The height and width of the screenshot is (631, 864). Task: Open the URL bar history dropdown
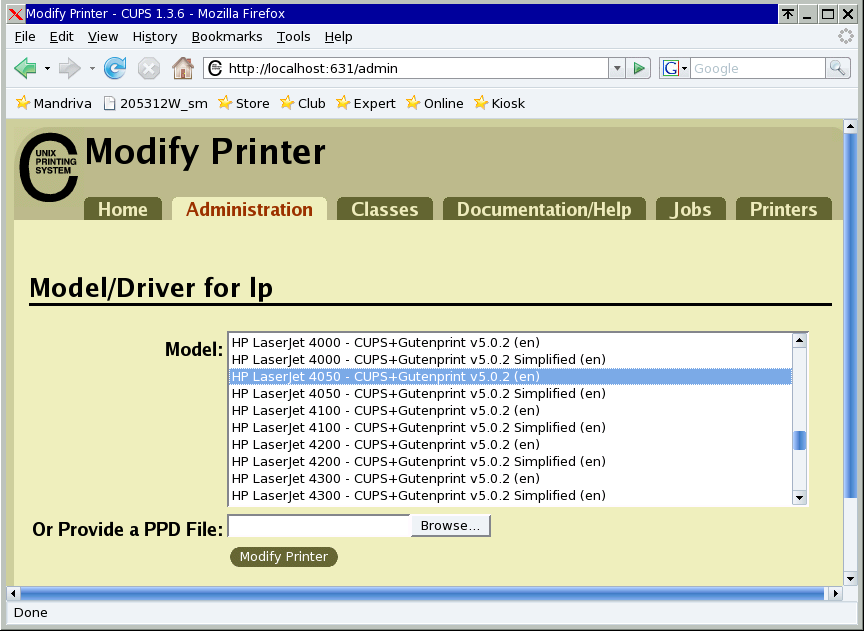pos(617,69)
